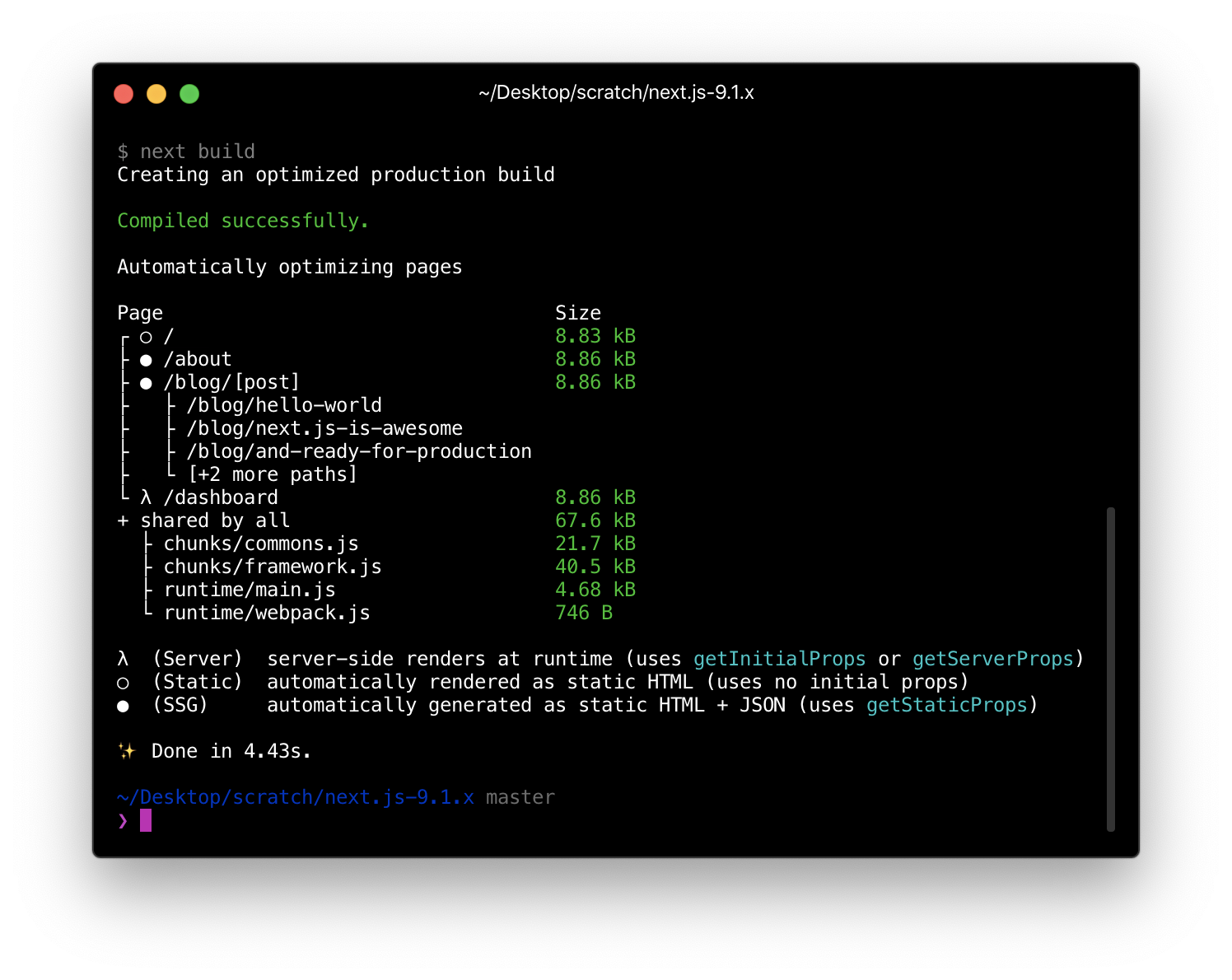Click the hollow circle legend icon
Screen dimensions: 1232x980
click(x=123, y=683)
